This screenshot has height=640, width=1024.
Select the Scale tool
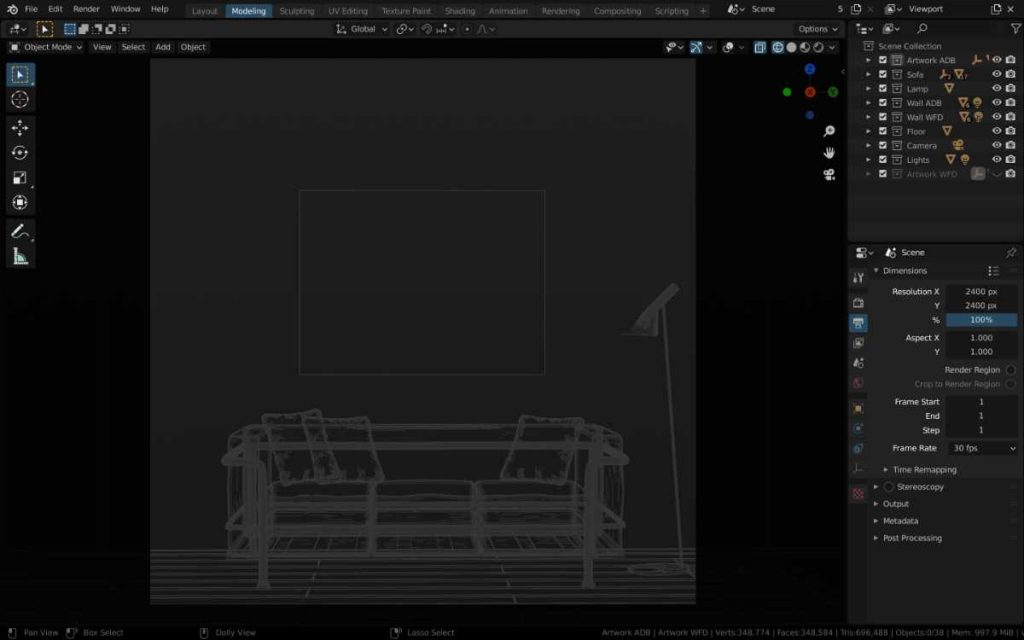(x=20, y=178)
